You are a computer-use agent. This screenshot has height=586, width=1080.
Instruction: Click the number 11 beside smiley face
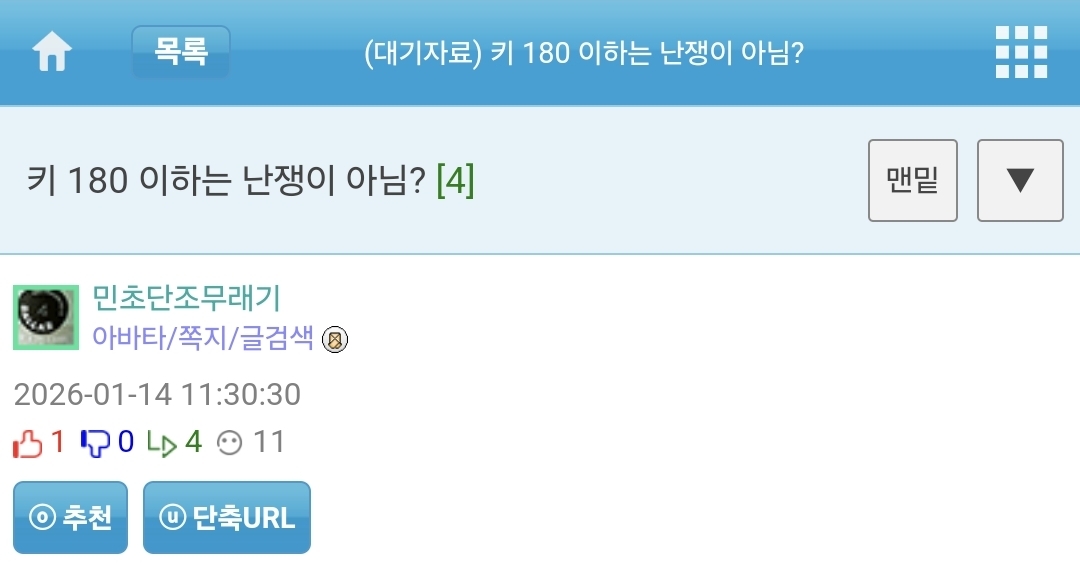tap(269, 442)
